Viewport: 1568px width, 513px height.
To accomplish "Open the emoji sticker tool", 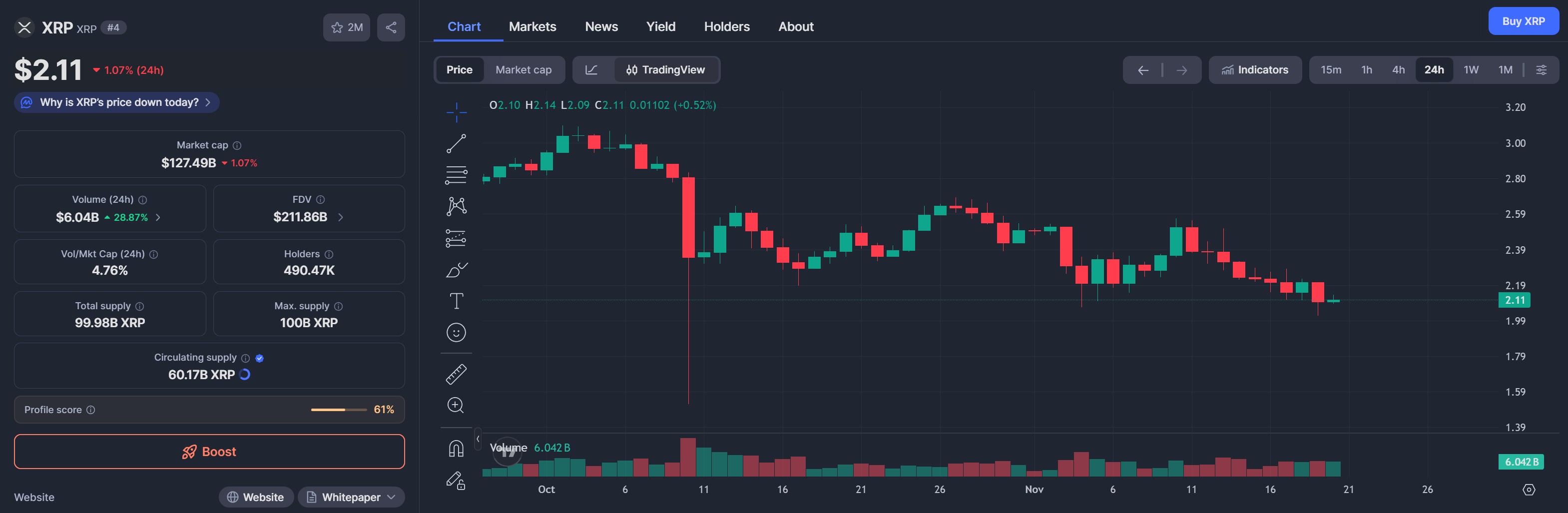I will point(456,332).
